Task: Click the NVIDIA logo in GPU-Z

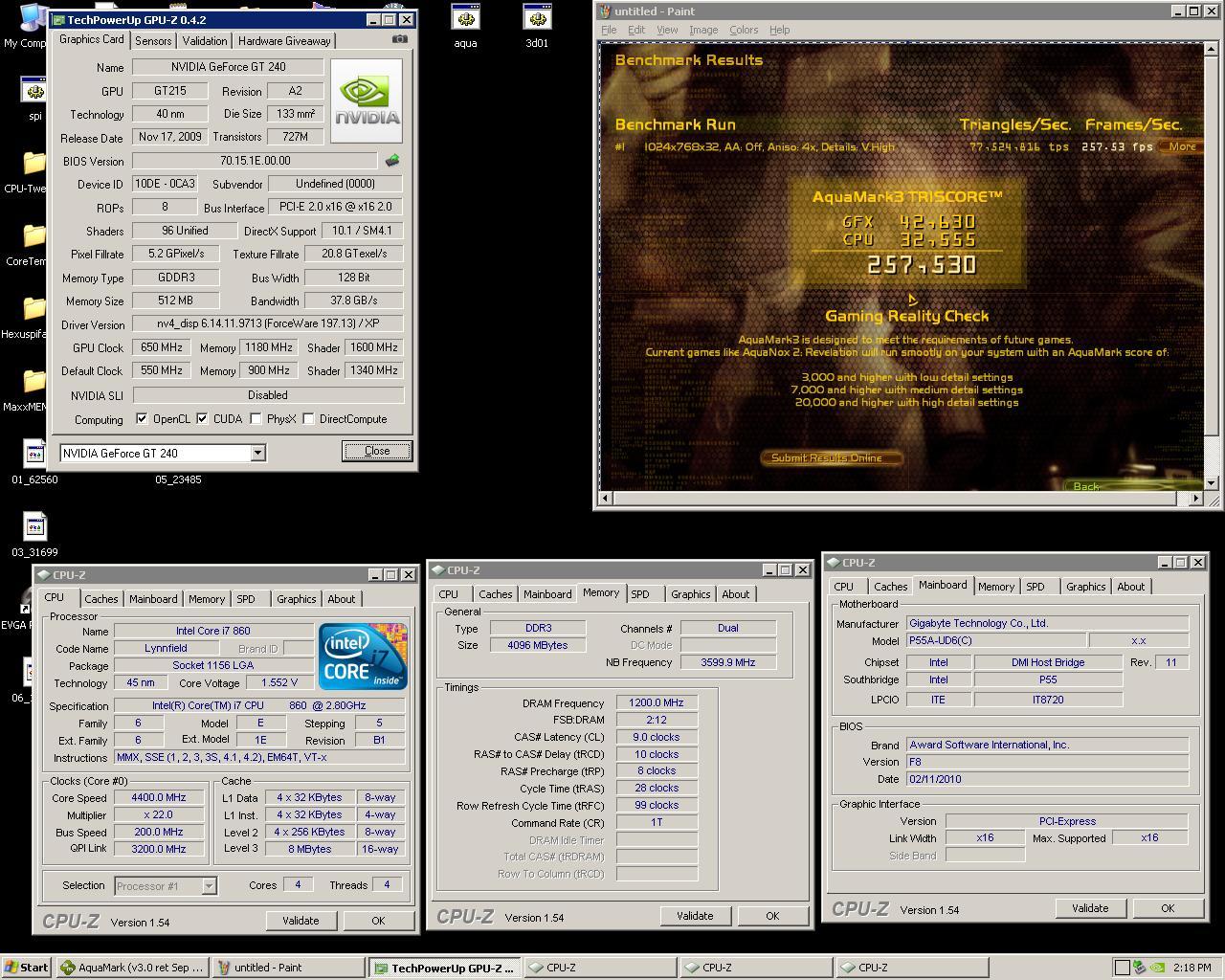Action: tap(367, 100)
